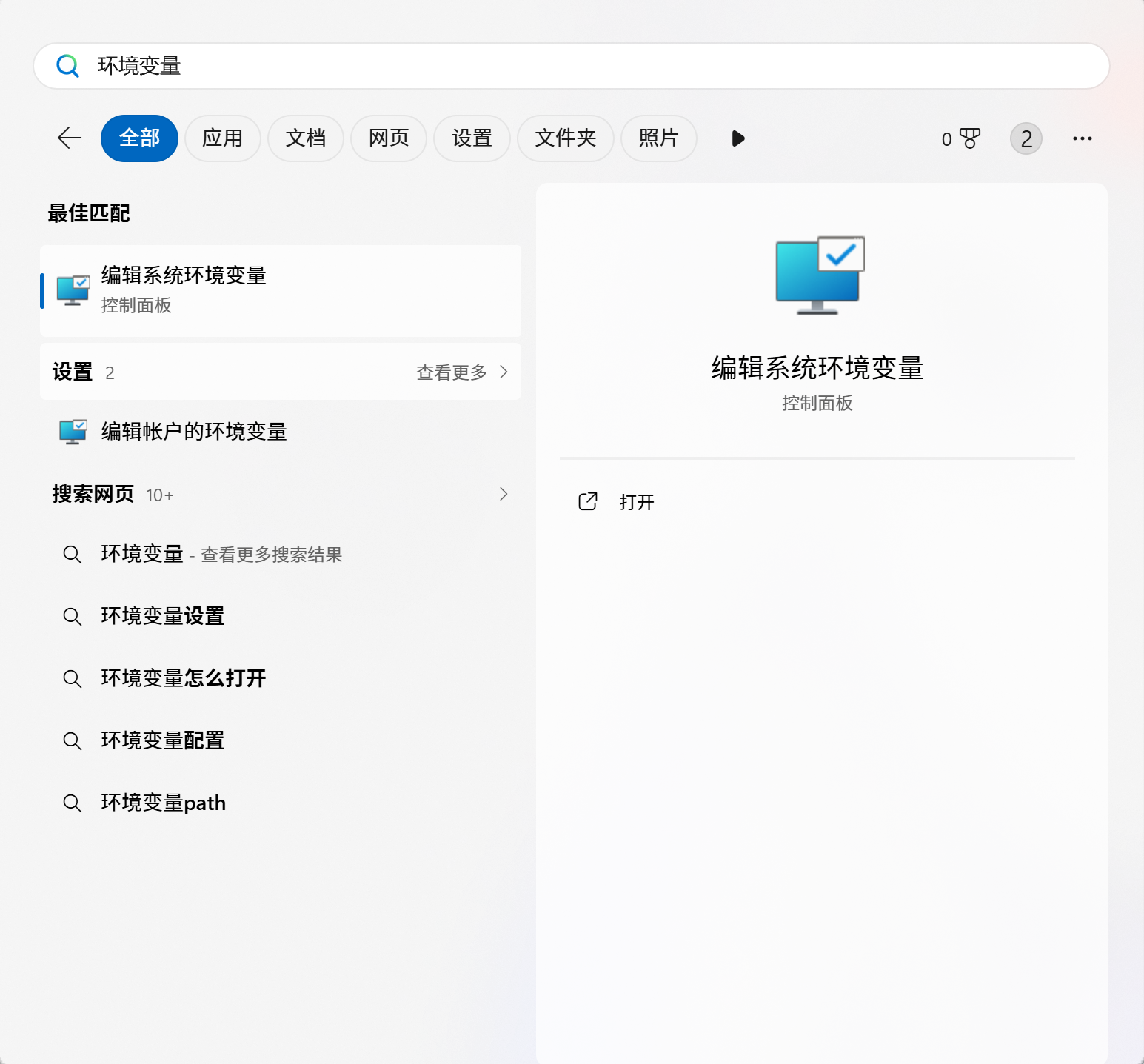Image resolution: width=1144 pixels, height=1064 pixels.
Task: Switch to the 应用 filter tab
Action: point(223,138)
